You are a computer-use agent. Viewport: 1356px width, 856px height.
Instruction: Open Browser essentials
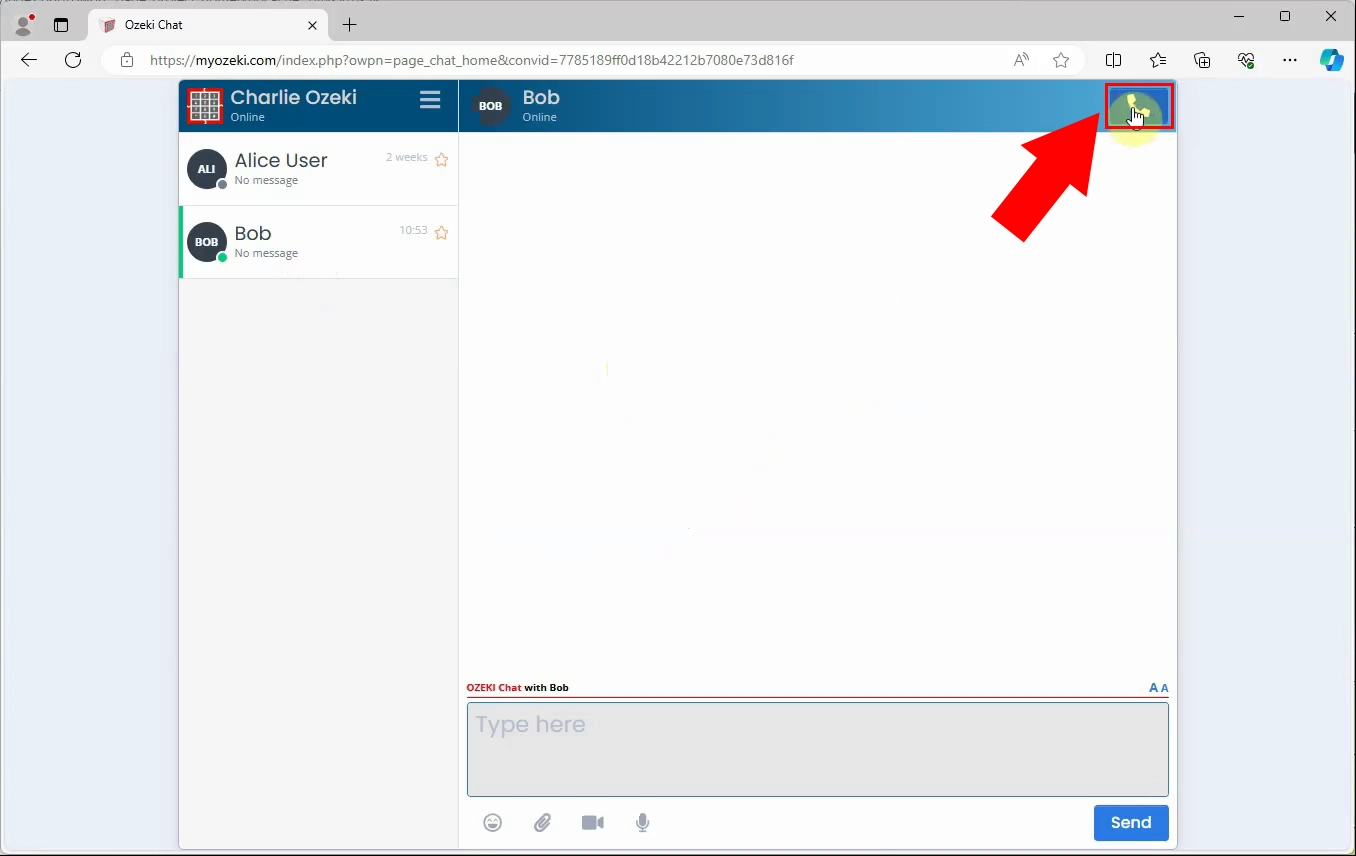(1246, 60)
